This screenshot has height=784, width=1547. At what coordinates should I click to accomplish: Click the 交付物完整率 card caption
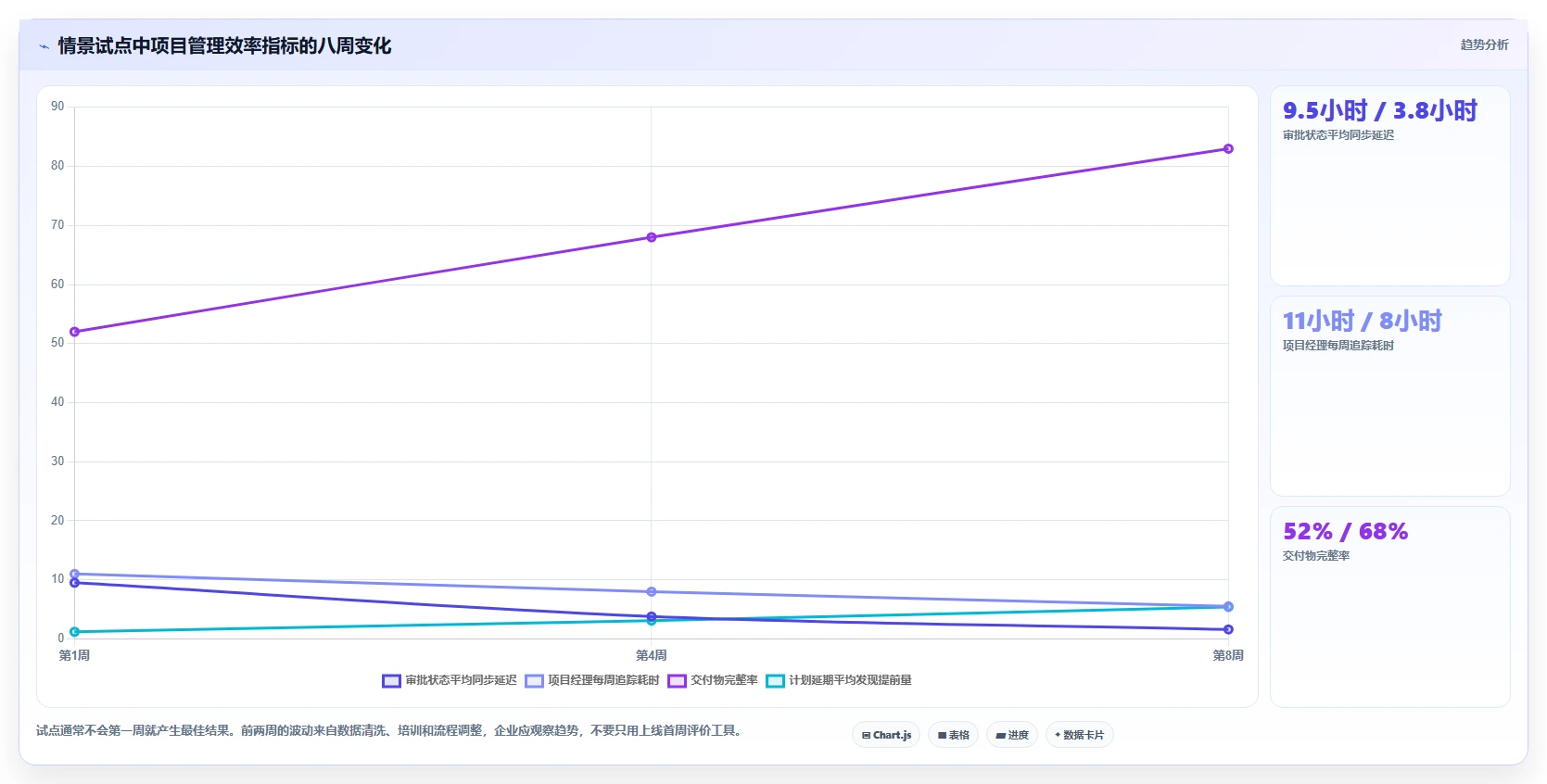(1316, 556)
